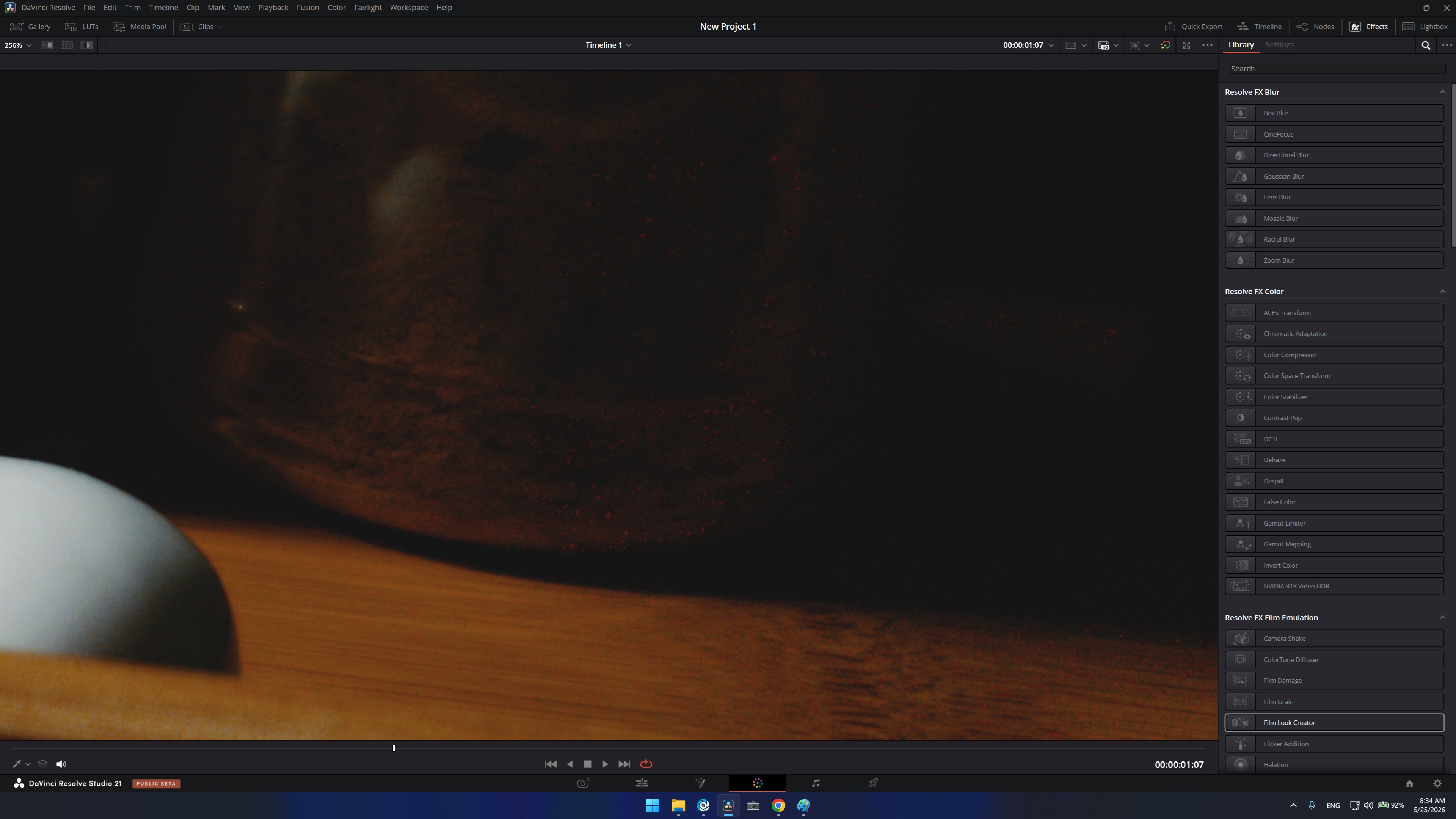Open the effects panel options menu
This screenshot has height=819, width=1456.
1447,45
